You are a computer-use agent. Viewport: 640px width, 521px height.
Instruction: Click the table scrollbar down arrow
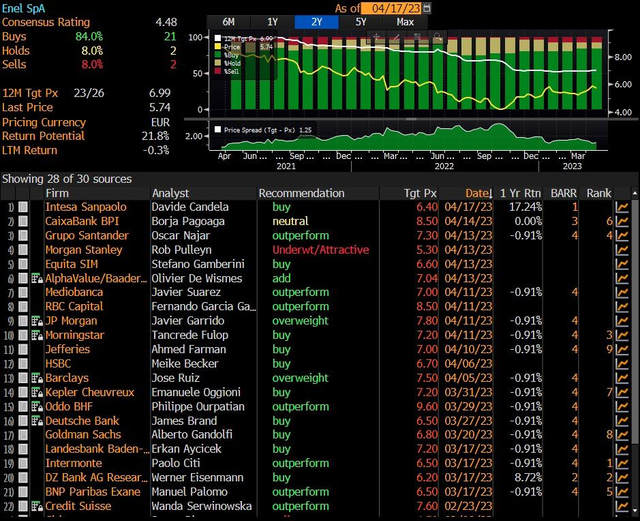point(634,510)
